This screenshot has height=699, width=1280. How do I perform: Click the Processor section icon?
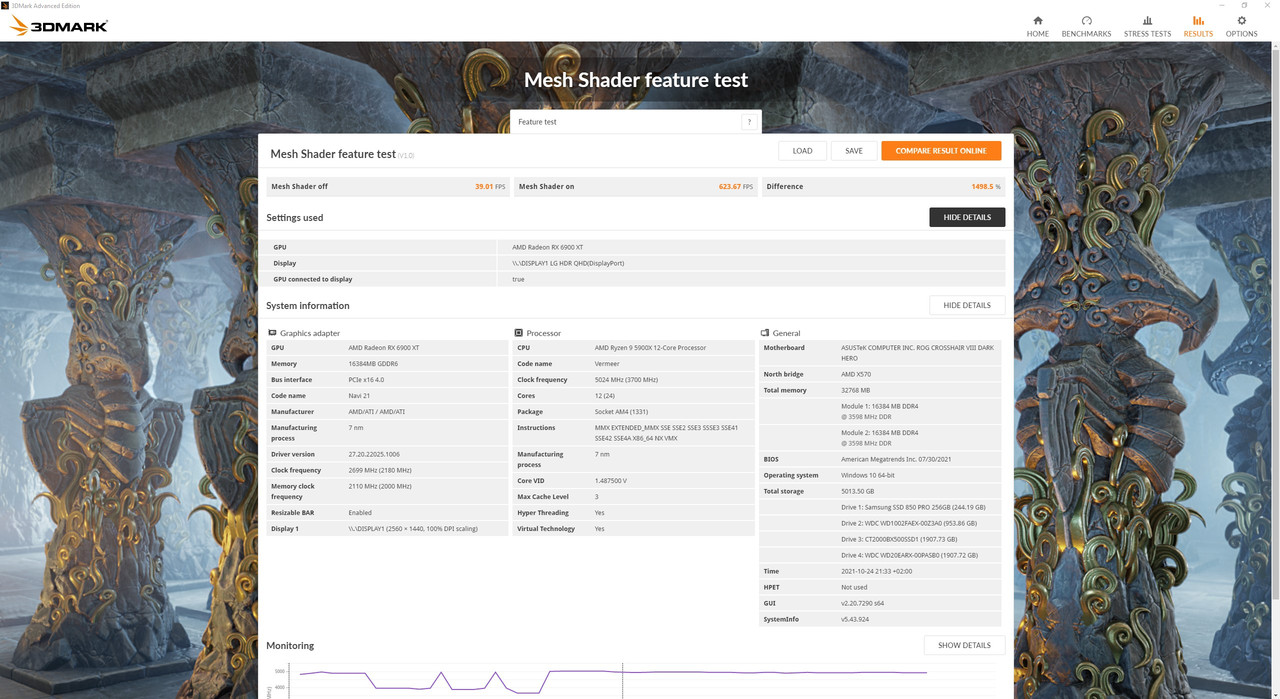pos(518,333)
